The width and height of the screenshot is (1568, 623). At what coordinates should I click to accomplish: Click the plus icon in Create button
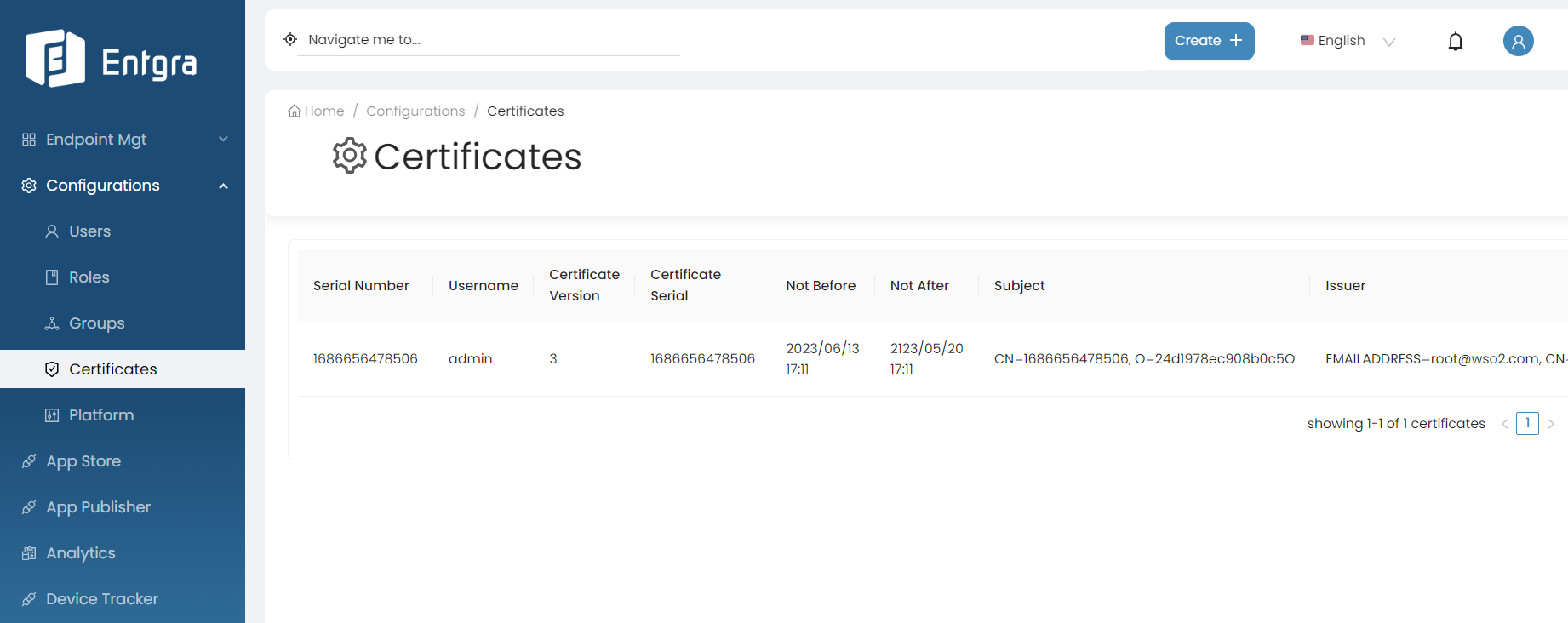coord(1236,40)
